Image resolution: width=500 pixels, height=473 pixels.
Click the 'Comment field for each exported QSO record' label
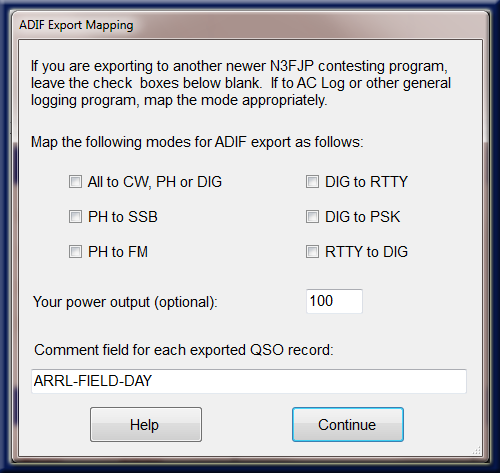point(184,350)
